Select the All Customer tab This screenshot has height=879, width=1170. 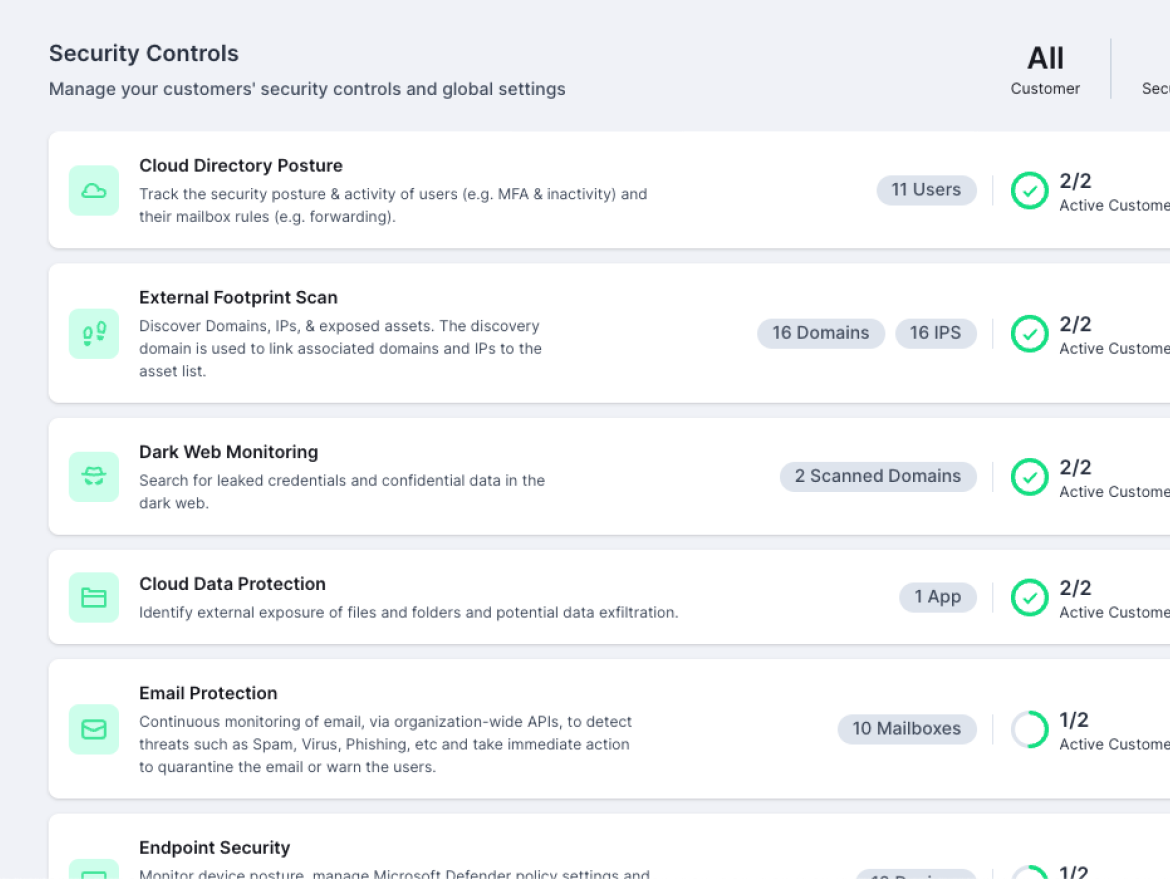[x=1045, y=70]
